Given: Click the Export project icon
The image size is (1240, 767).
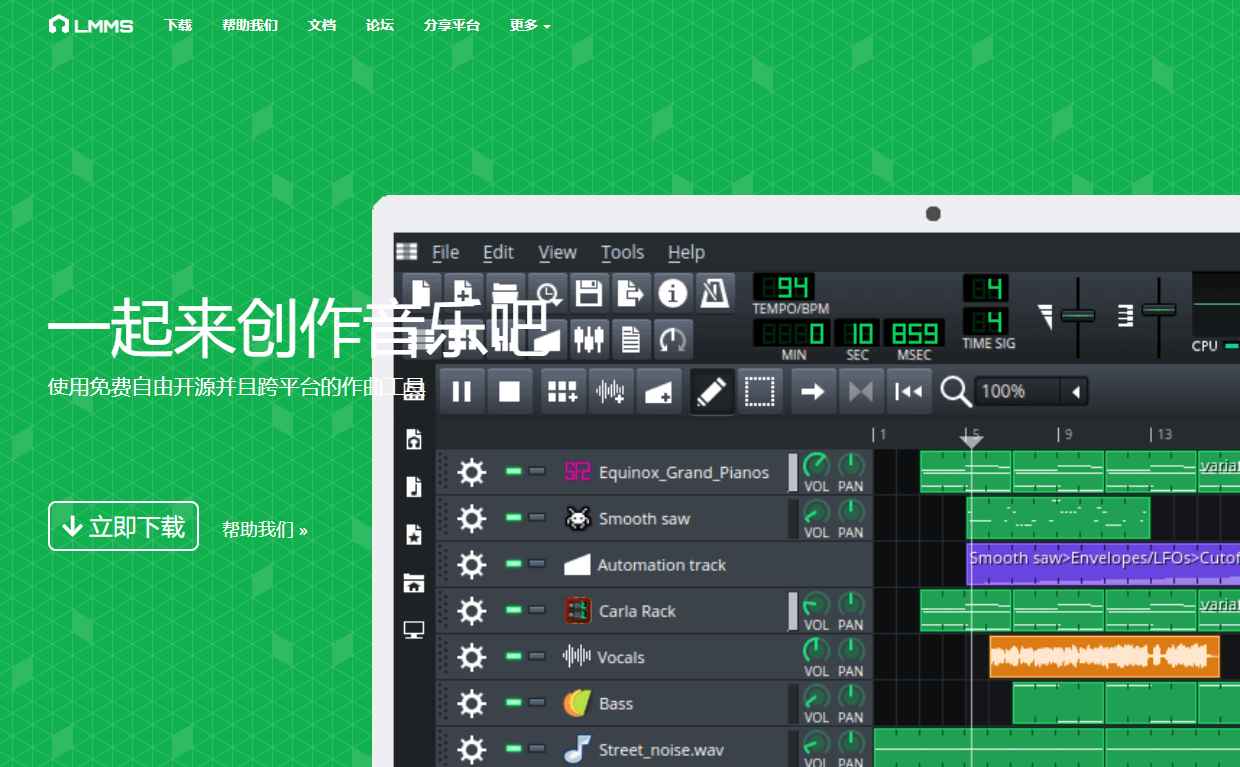Looking at the screenshot, I should click(631, 293).
